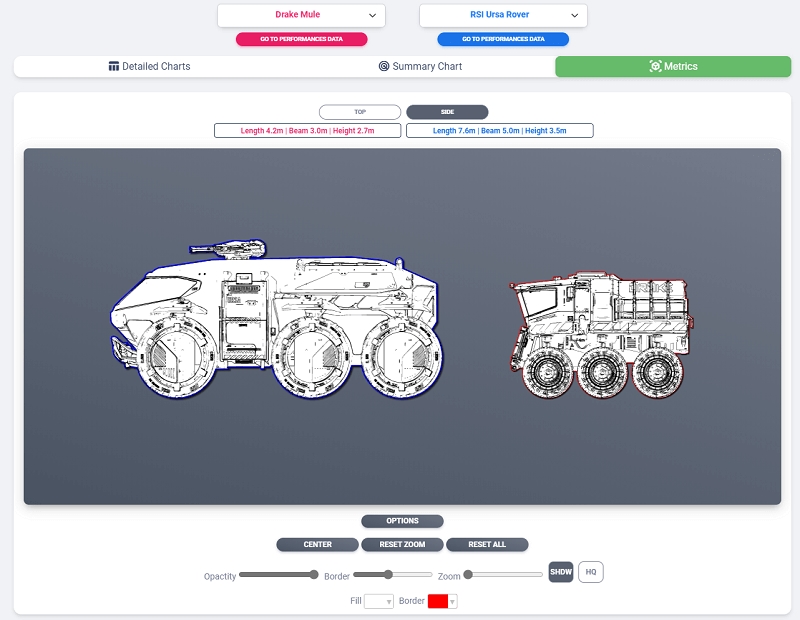This screenshot has width=800, height=620.
Task: Select the SIDE view option
Action: pos(447,112)
